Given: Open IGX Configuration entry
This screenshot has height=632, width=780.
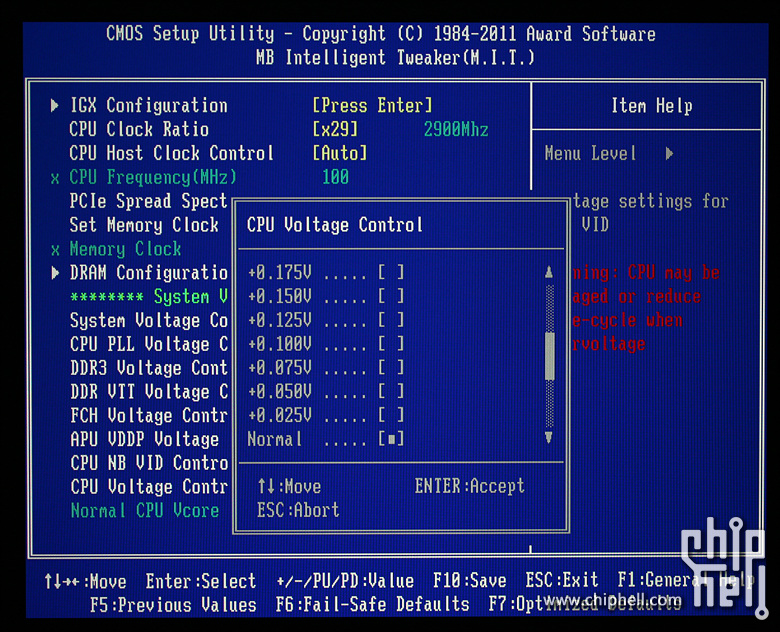Looking at the screenshot, I should pos(149,105).
